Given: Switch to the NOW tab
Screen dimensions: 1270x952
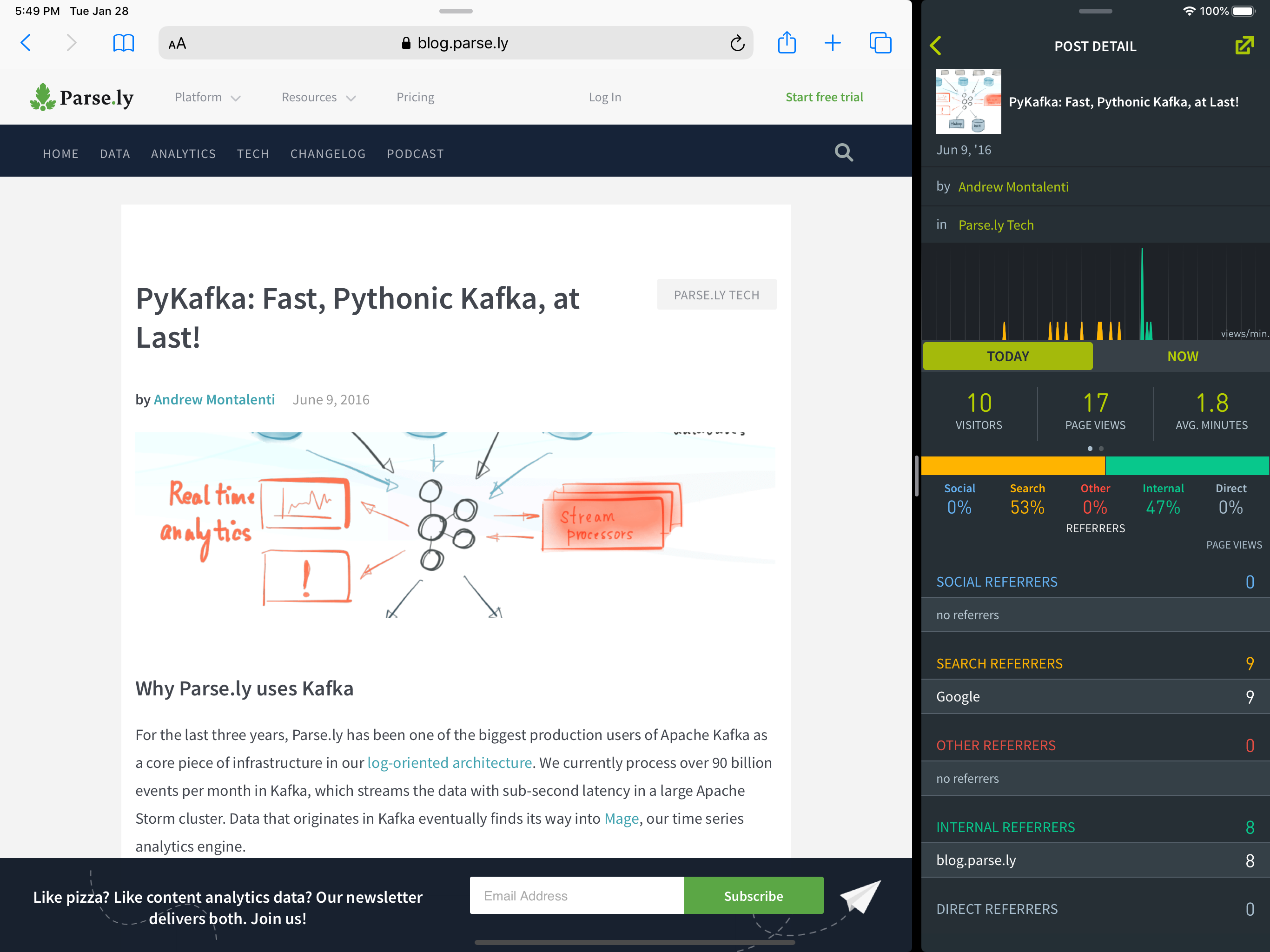Looking at the screenshot, I should pyautogui.click(x=1182, y=356).
